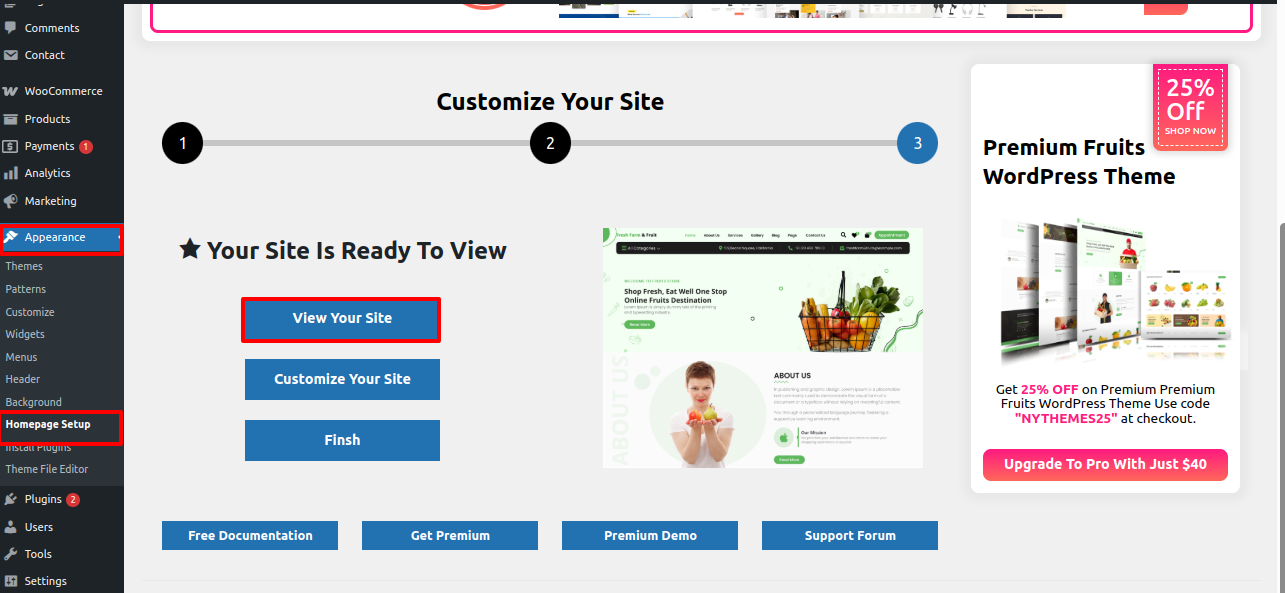Visit the Support Forum
Screen dimensions: 1285x593
[x=850, y=536]
